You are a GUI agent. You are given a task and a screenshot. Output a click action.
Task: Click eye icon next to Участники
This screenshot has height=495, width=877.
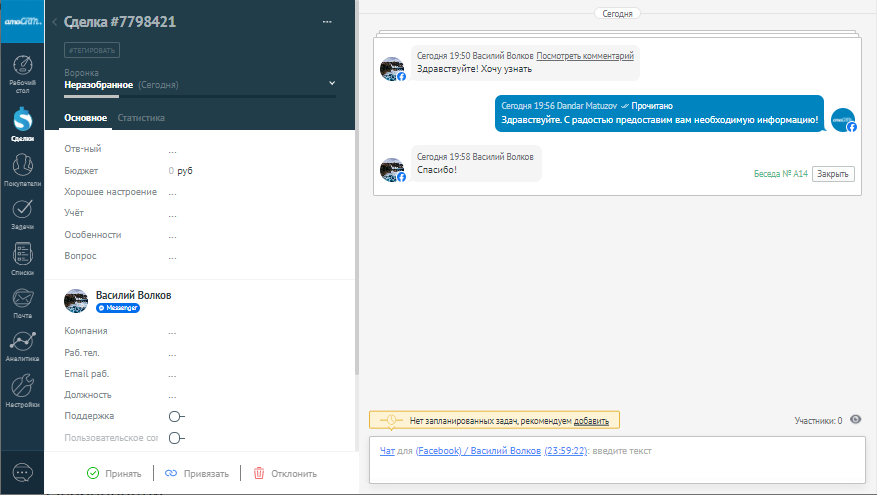pos(855,420)
